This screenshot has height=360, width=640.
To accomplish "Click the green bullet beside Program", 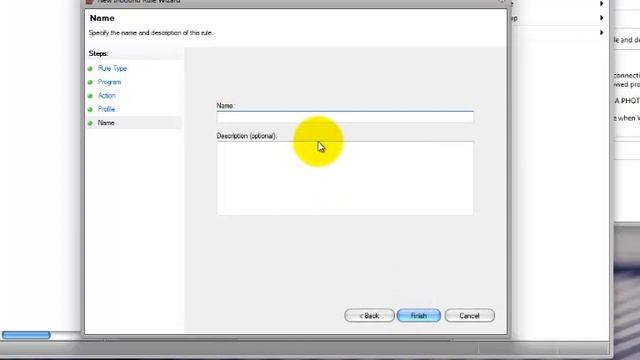I will point(90,82).
